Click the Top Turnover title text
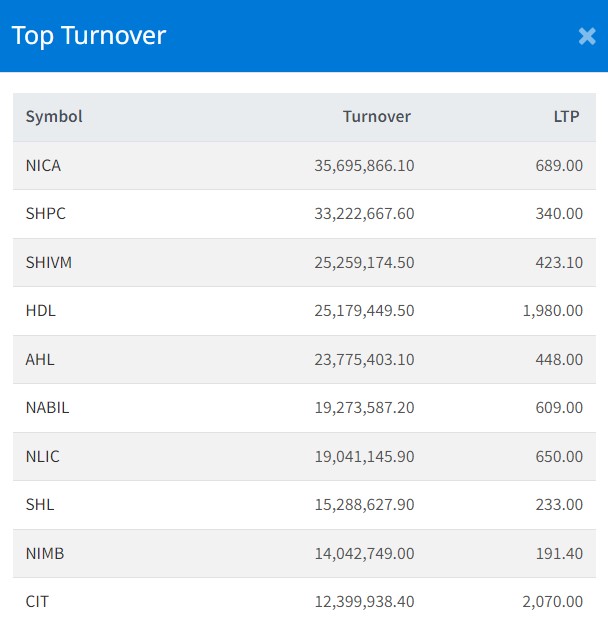Screen dimensions: 608x625 89,36
